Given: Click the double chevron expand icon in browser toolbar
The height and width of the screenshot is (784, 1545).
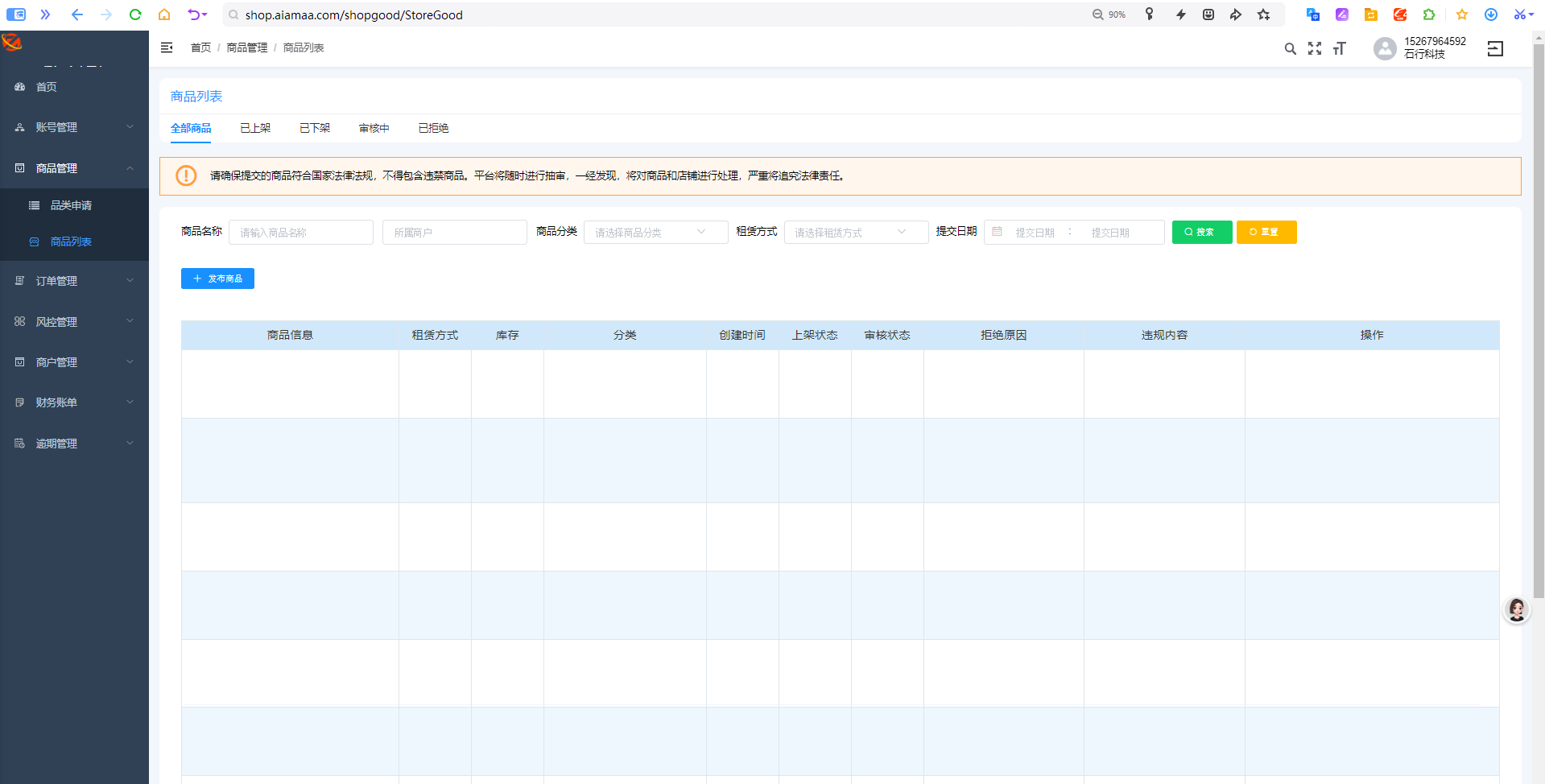Looking at the screenshot, I should click(46, 14).
